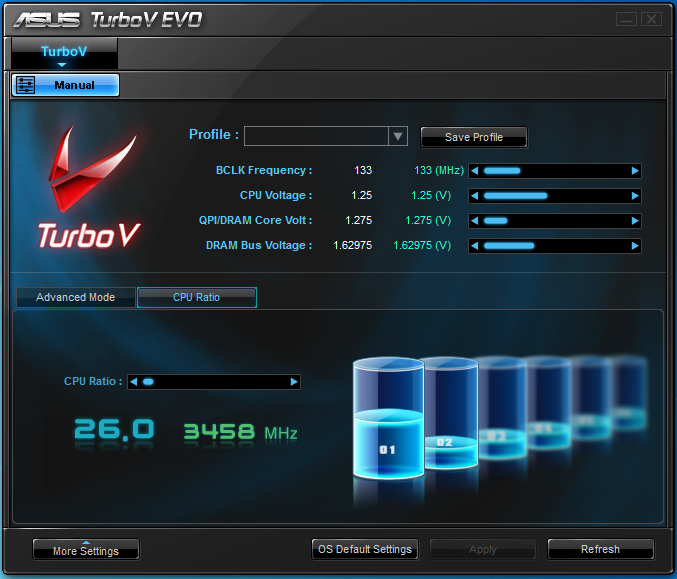Click Save Profile button
Screen dimensions: 677x579
[x=474, y=137]
